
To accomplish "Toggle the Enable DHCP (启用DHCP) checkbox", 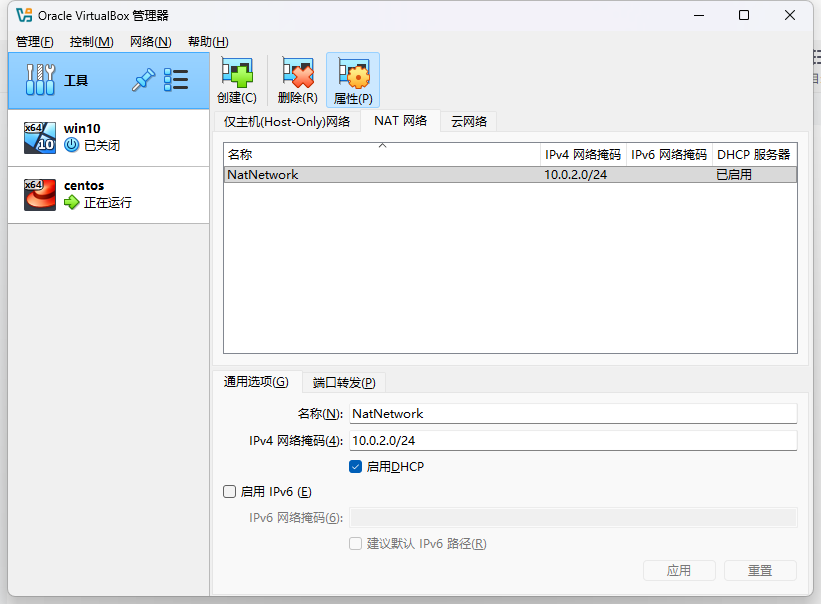I will coord(356,466).
